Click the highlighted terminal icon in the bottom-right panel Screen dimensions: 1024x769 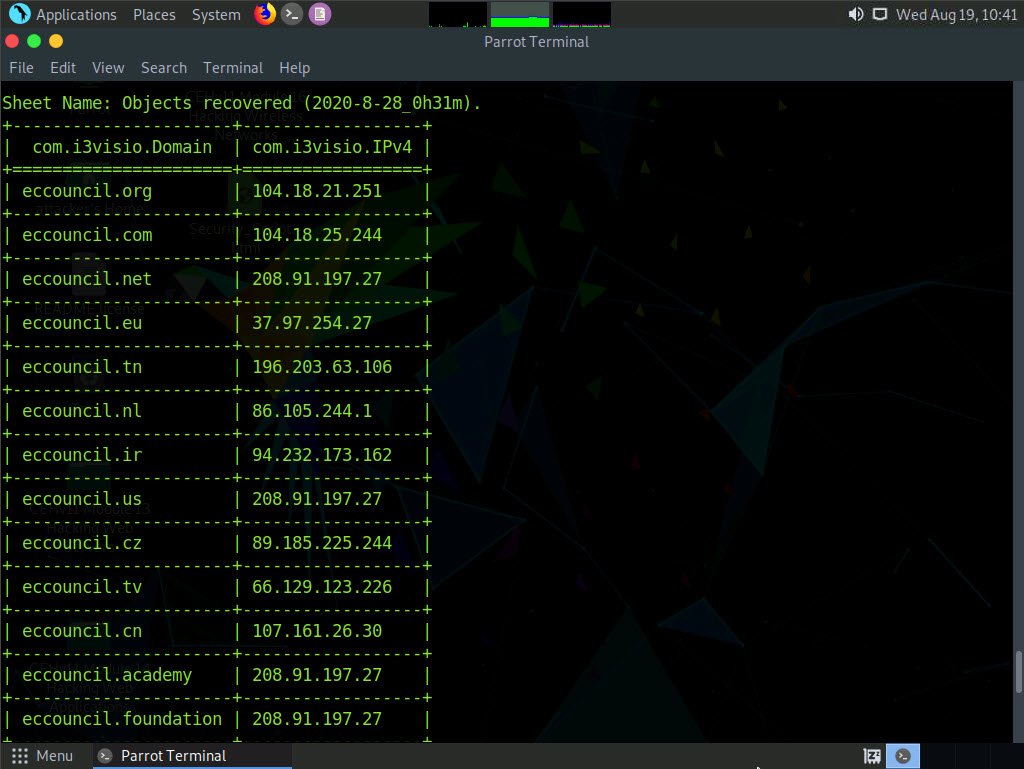click(903, 756)
